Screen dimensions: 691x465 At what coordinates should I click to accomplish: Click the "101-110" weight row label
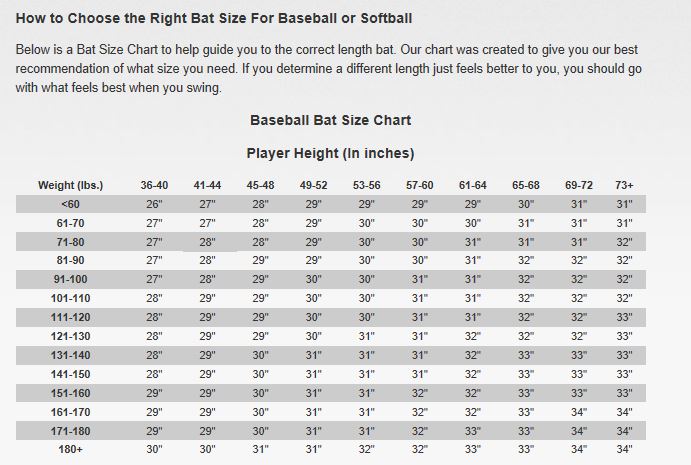pos(71,298)
